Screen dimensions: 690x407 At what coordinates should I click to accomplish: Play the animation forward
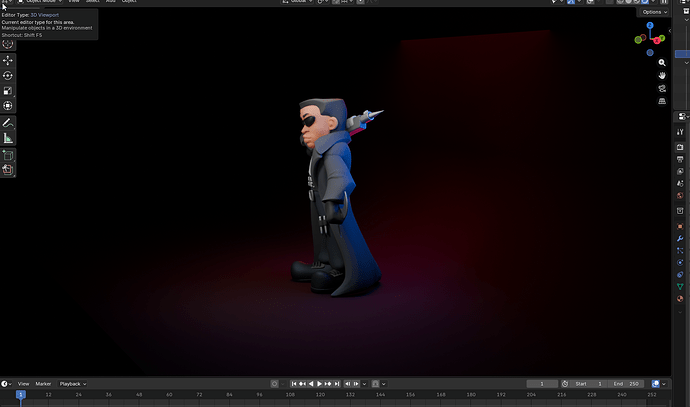(319, 384)
